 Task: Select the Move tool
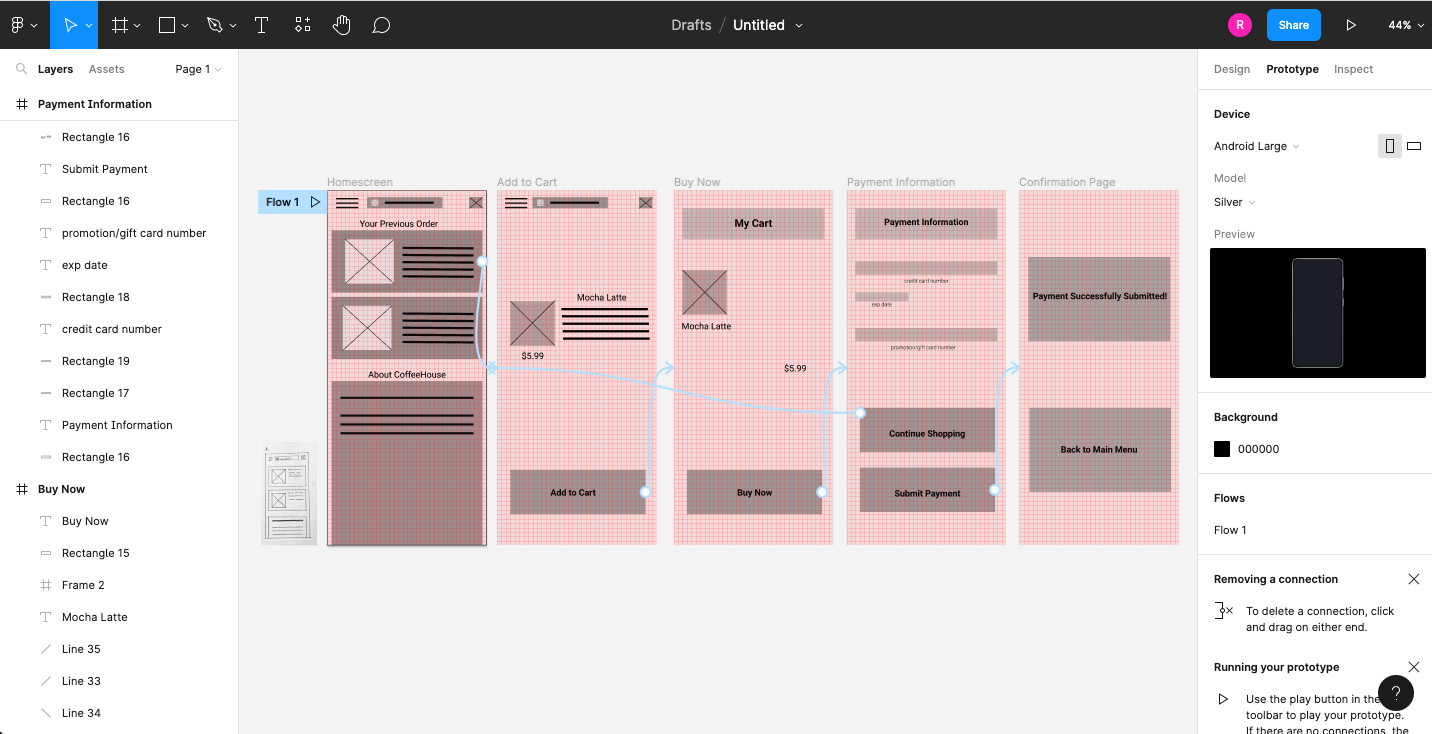[71, 25]
